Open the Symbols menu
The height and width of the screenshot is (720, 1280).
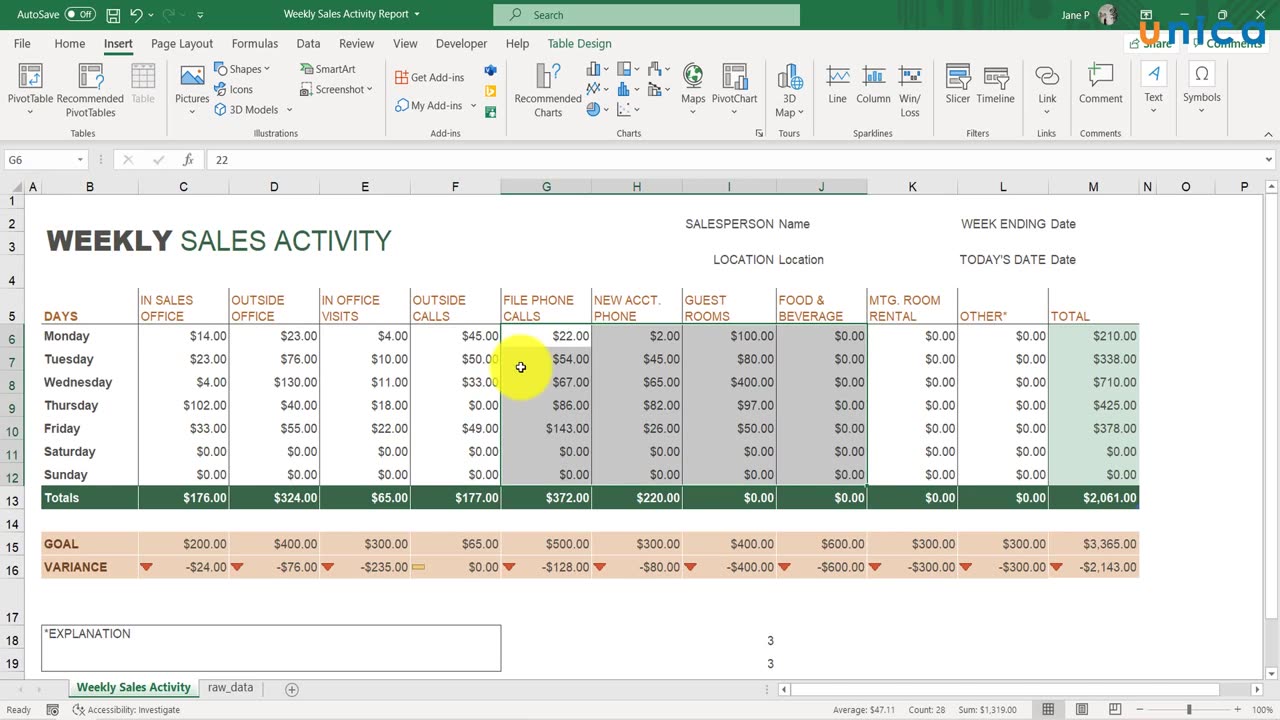coord(1201,89)
